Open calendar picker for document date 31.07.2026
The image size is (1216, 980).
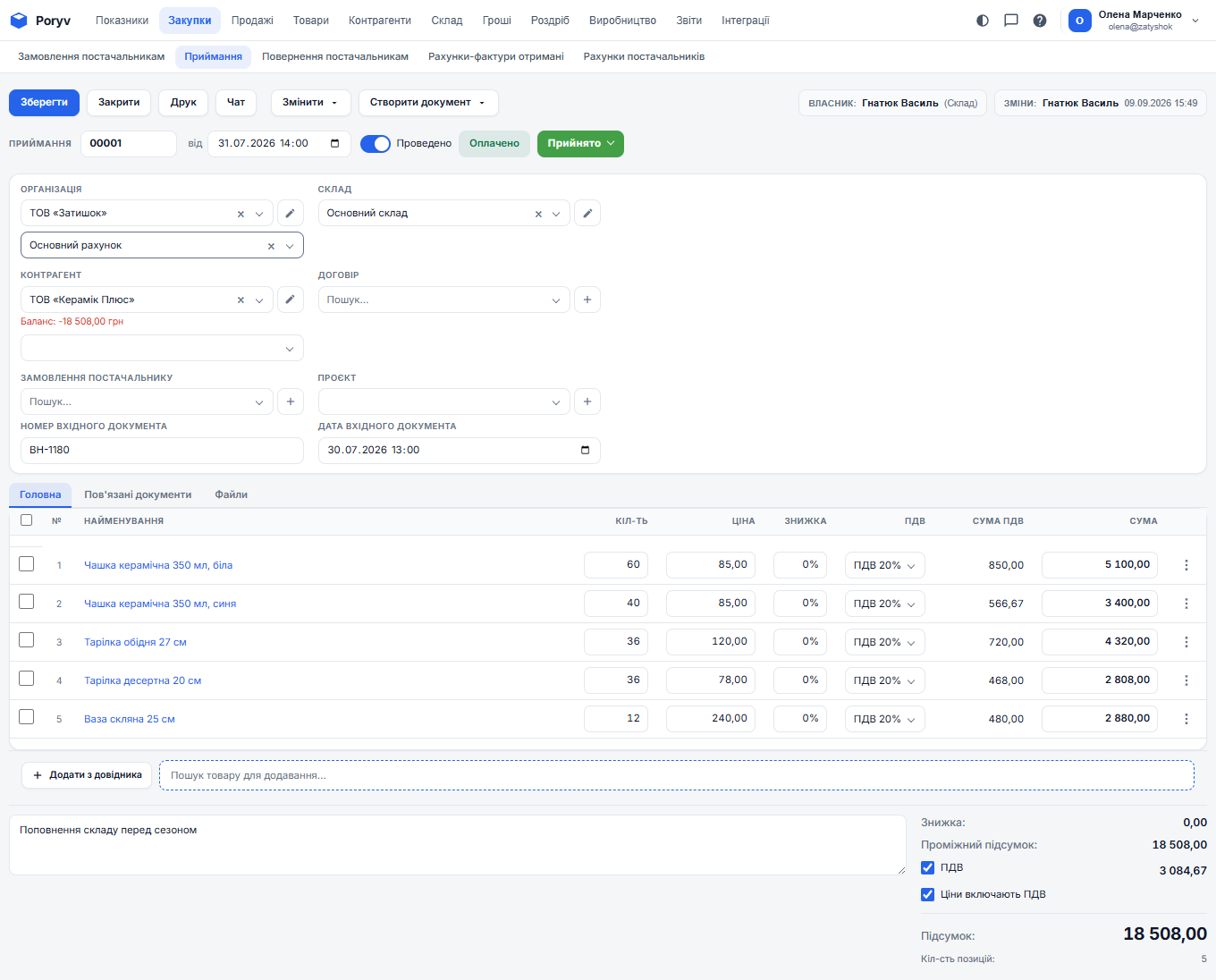(335, 143)
